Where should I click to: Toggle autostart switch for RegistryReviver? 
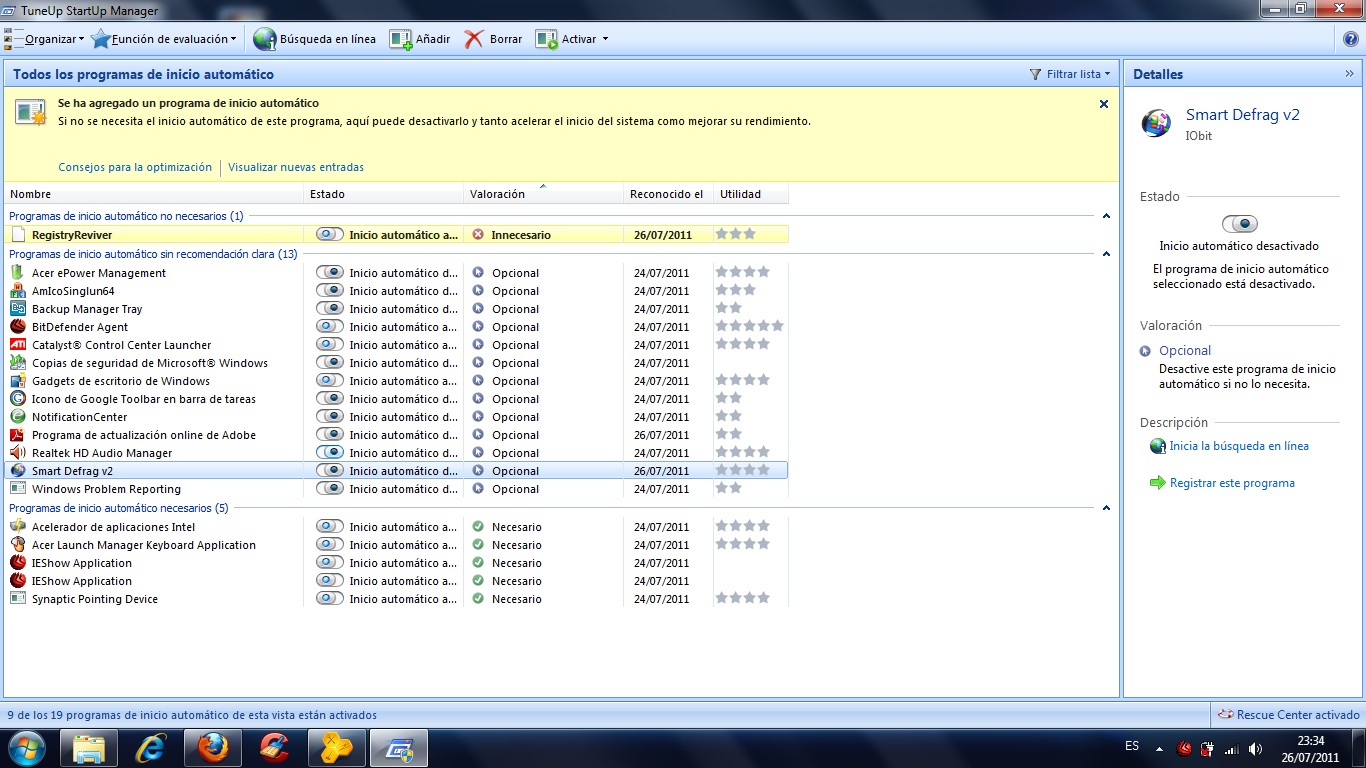(x=330, y=234)
